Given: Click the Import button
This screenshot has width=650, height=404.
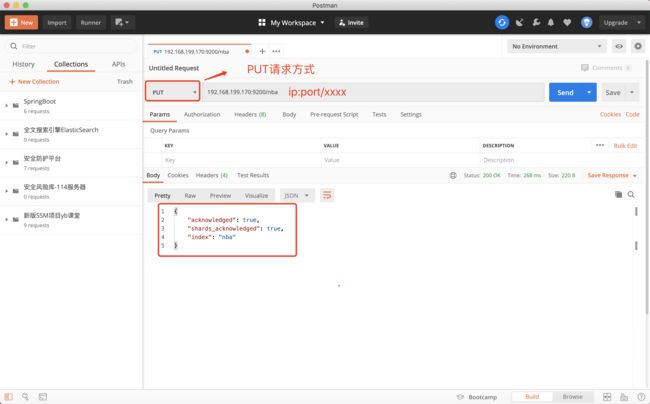Looking at the screenshot, I should 57,22.
